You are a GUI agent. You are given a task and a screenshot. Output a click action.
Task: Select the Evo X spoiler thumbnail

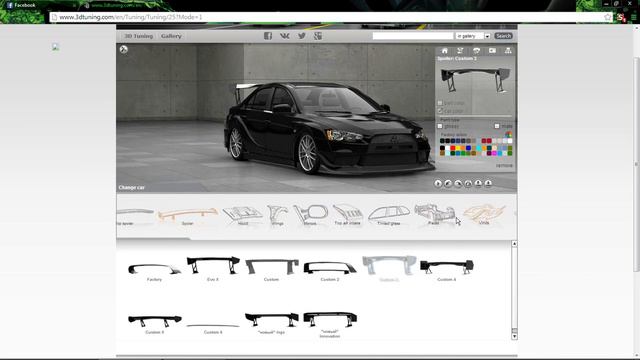[213, 268]
